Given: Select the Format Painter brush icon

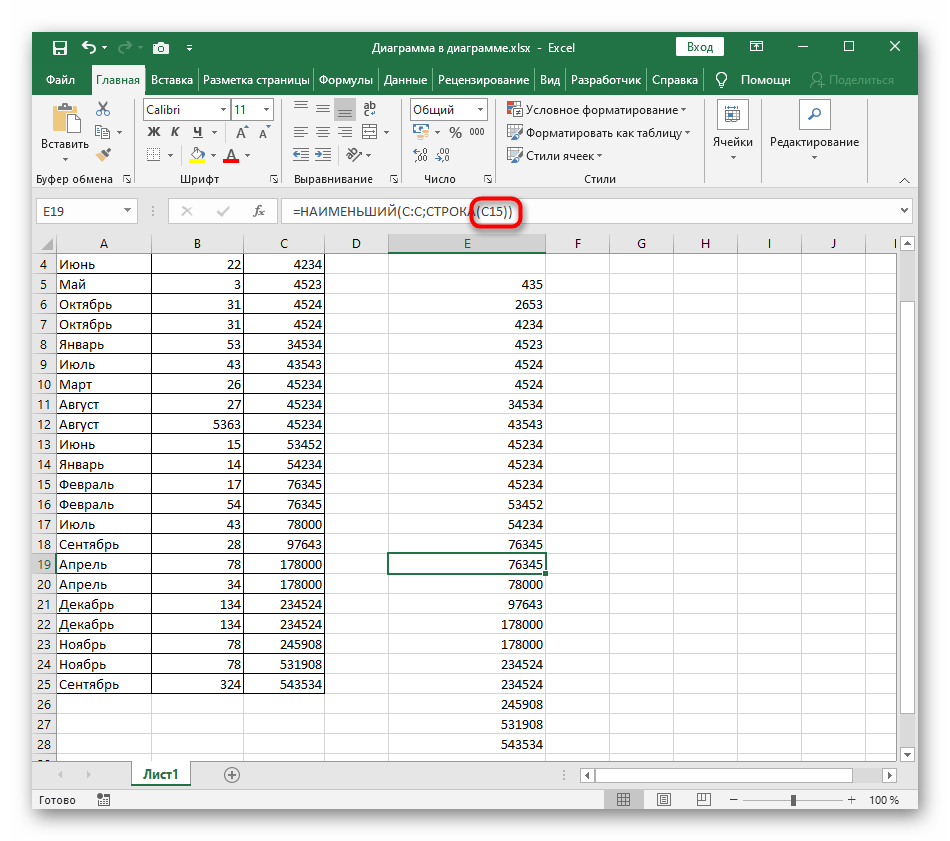Looking at the screenshot, I should (x=103, y=154).
